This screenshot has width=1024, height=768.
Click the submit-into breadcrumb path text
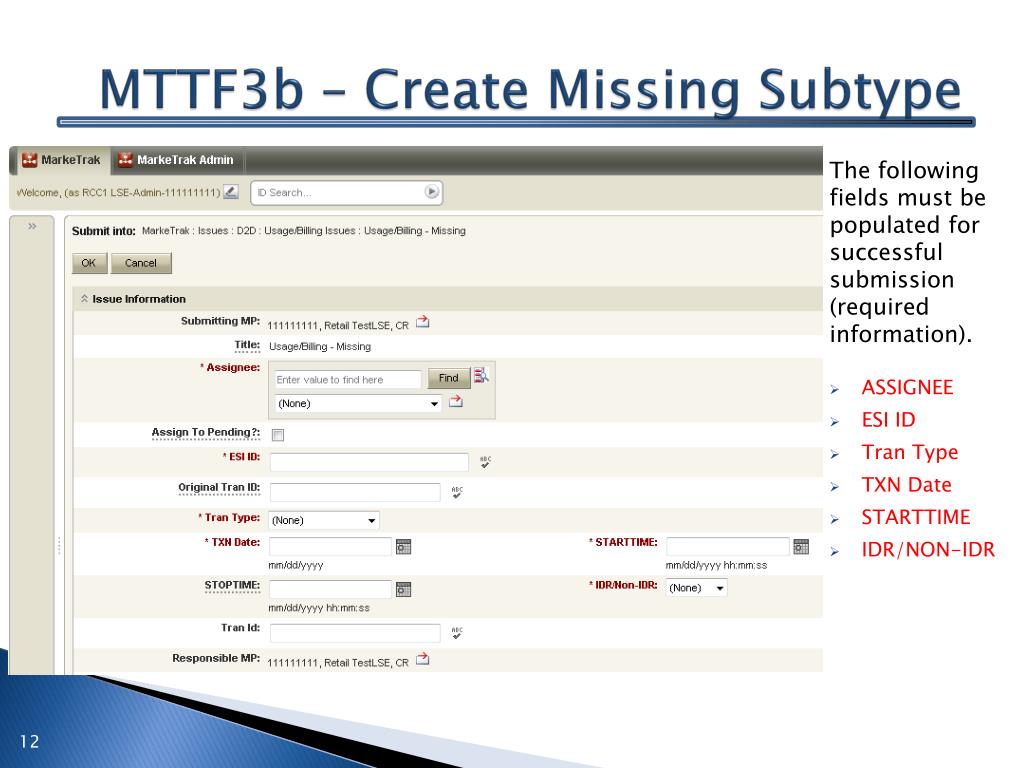[x=304, y=231]
